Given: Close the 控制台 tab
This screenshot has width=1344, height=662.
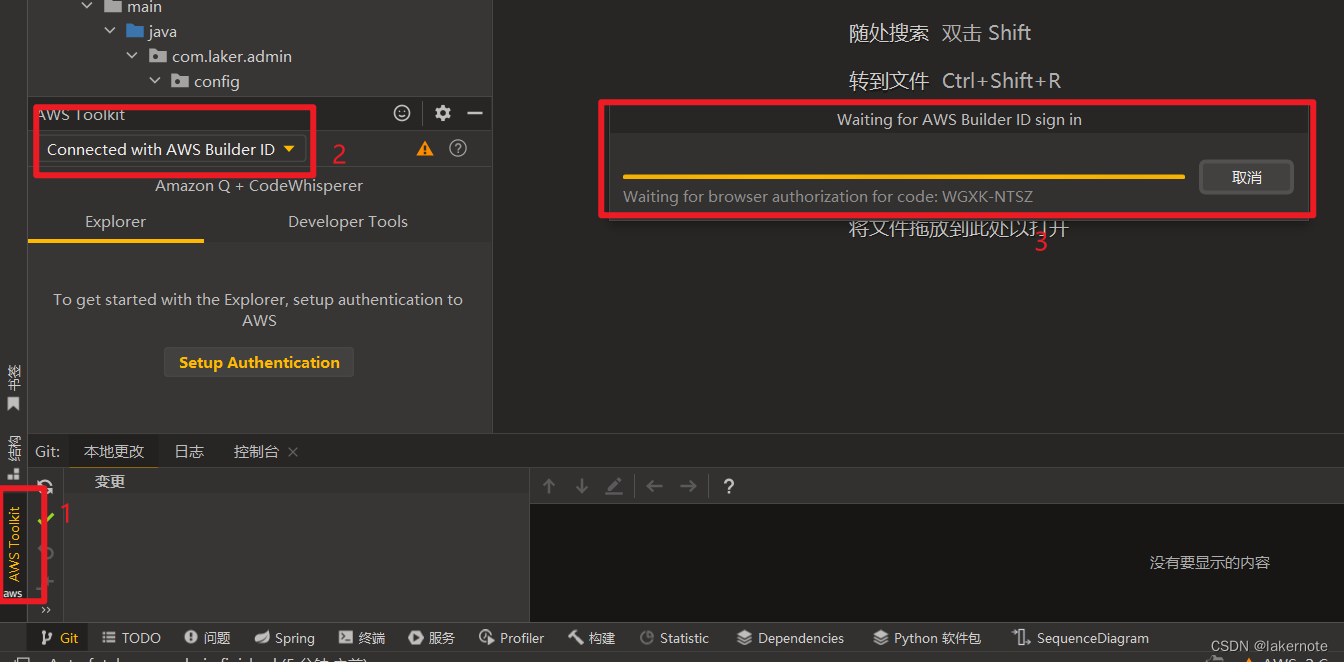Looking at the screenshot, I should [293, 453].
